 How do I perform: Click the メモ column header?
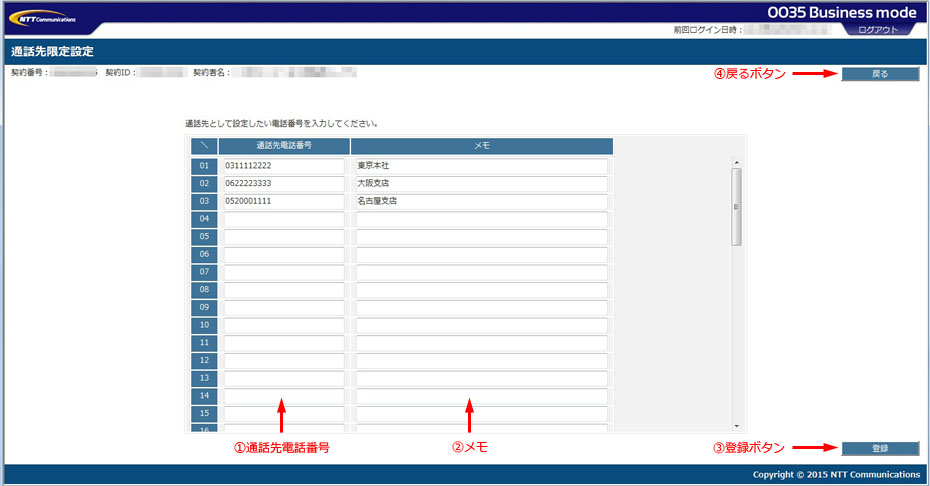click(481, 146)
